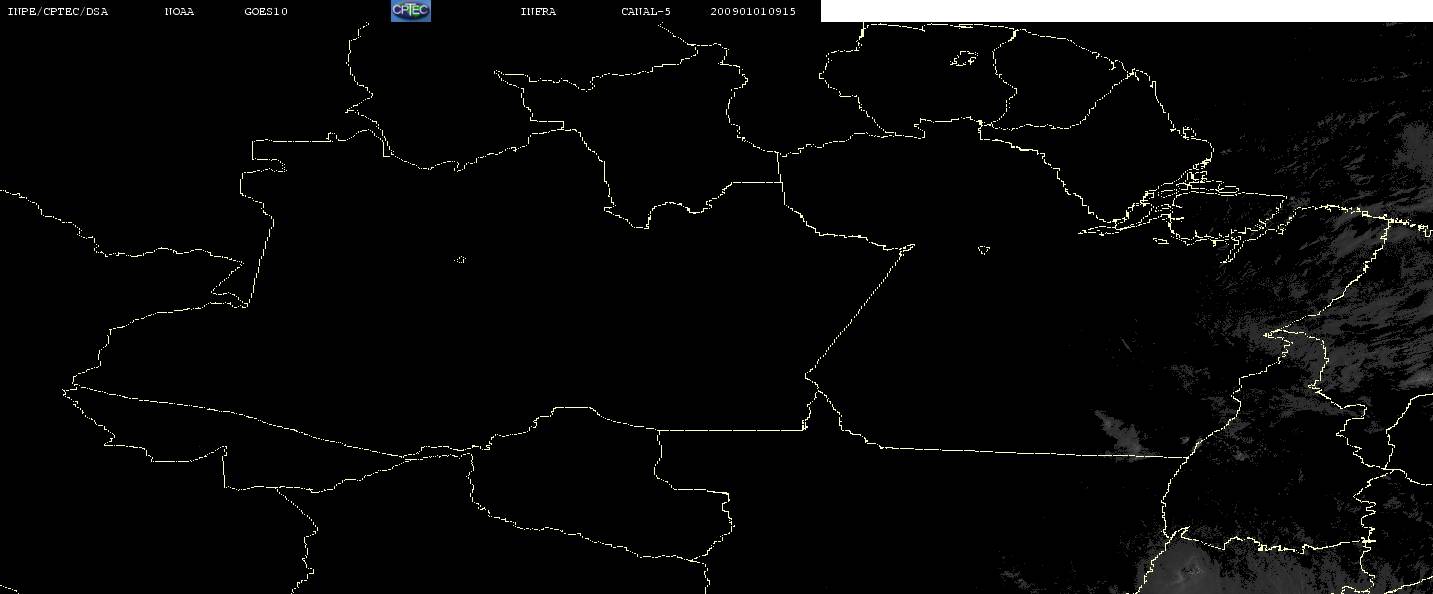1433x594 pixels.
Task: Select the INPE/CPTEC/DSA header label
Action: 57,12
